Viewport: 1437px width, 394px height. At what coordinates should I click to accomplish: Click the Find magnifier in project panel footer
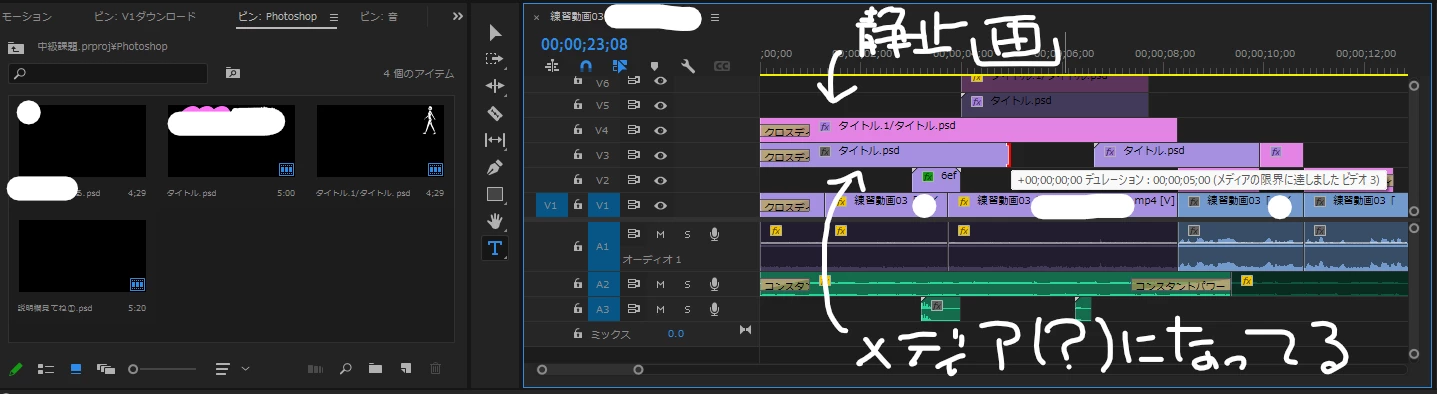[345, 369]
